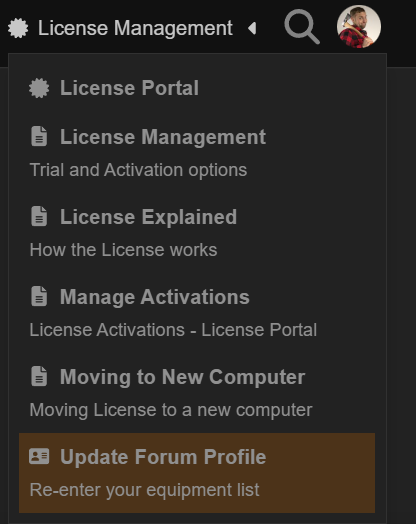This screenshot has height=524, width=416.
Task: Select the highlighted Update Forum Profile item
Action: [x=197, y=473]
